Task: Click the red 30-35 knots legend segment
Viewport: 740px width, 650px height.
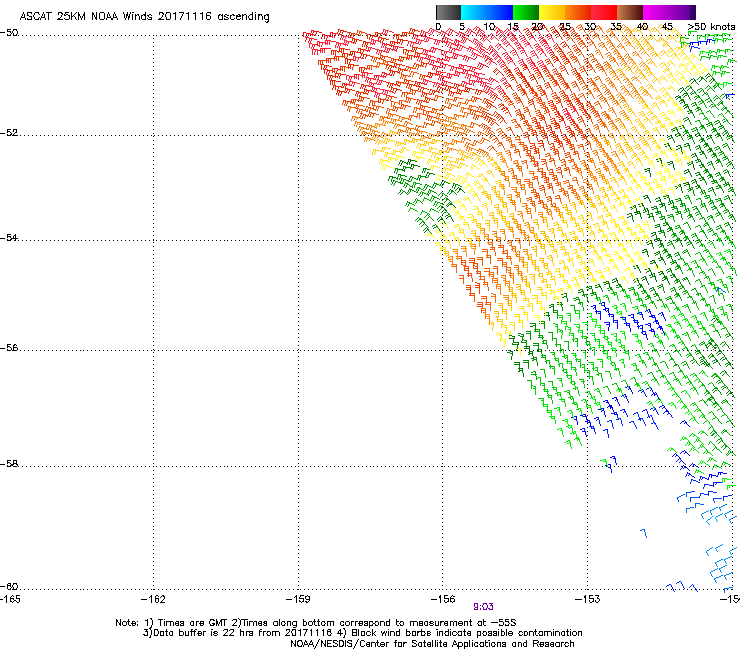Action: 604,12
